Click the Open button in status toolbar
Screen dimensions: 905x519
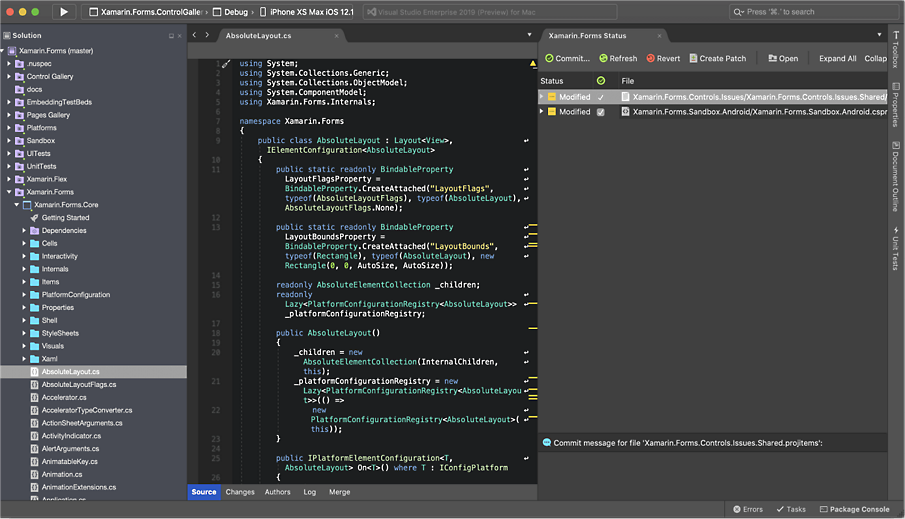(783, 58)
